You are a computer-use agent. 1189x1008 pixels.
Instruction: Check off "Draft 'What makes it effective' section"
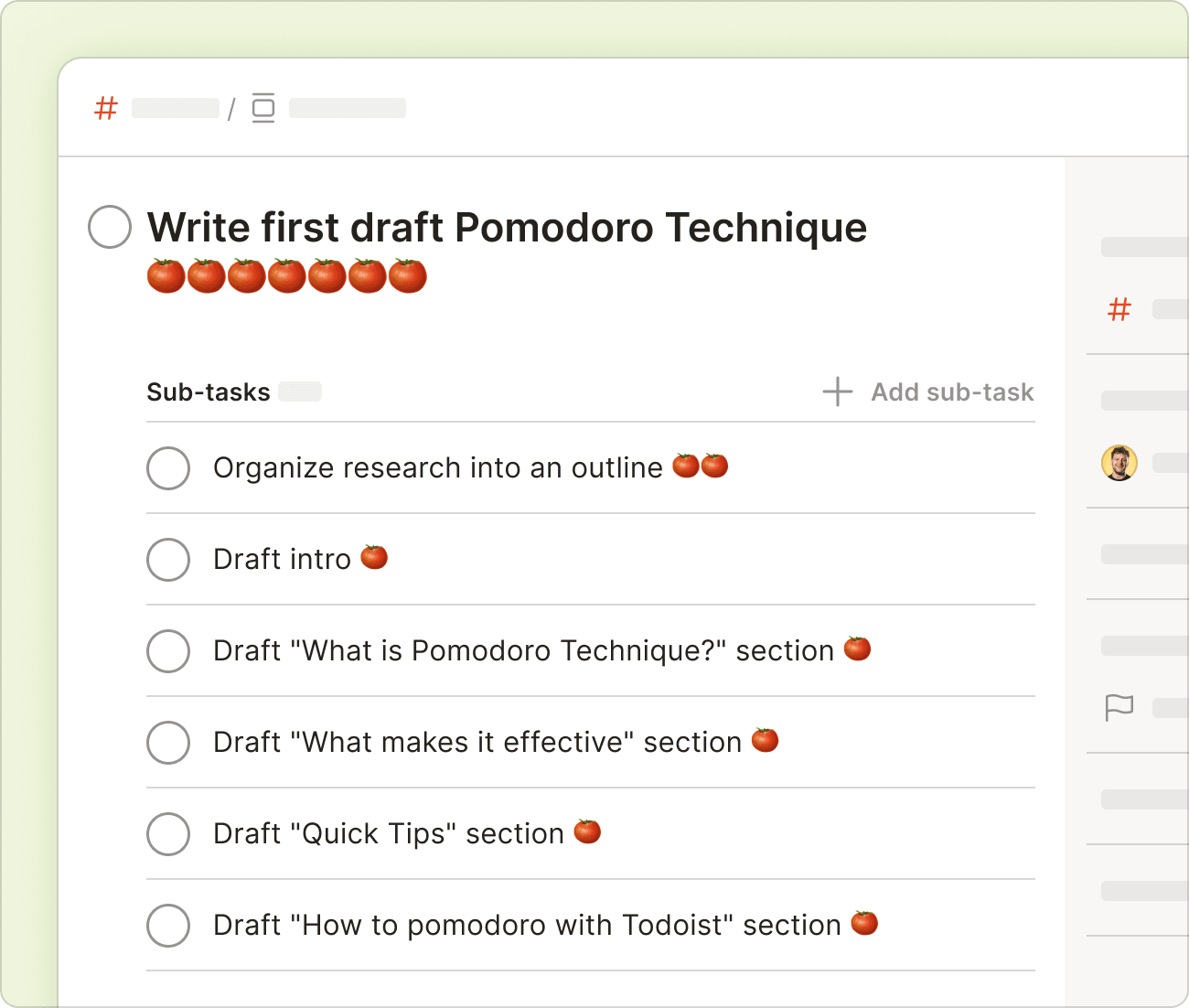[168, 743]
